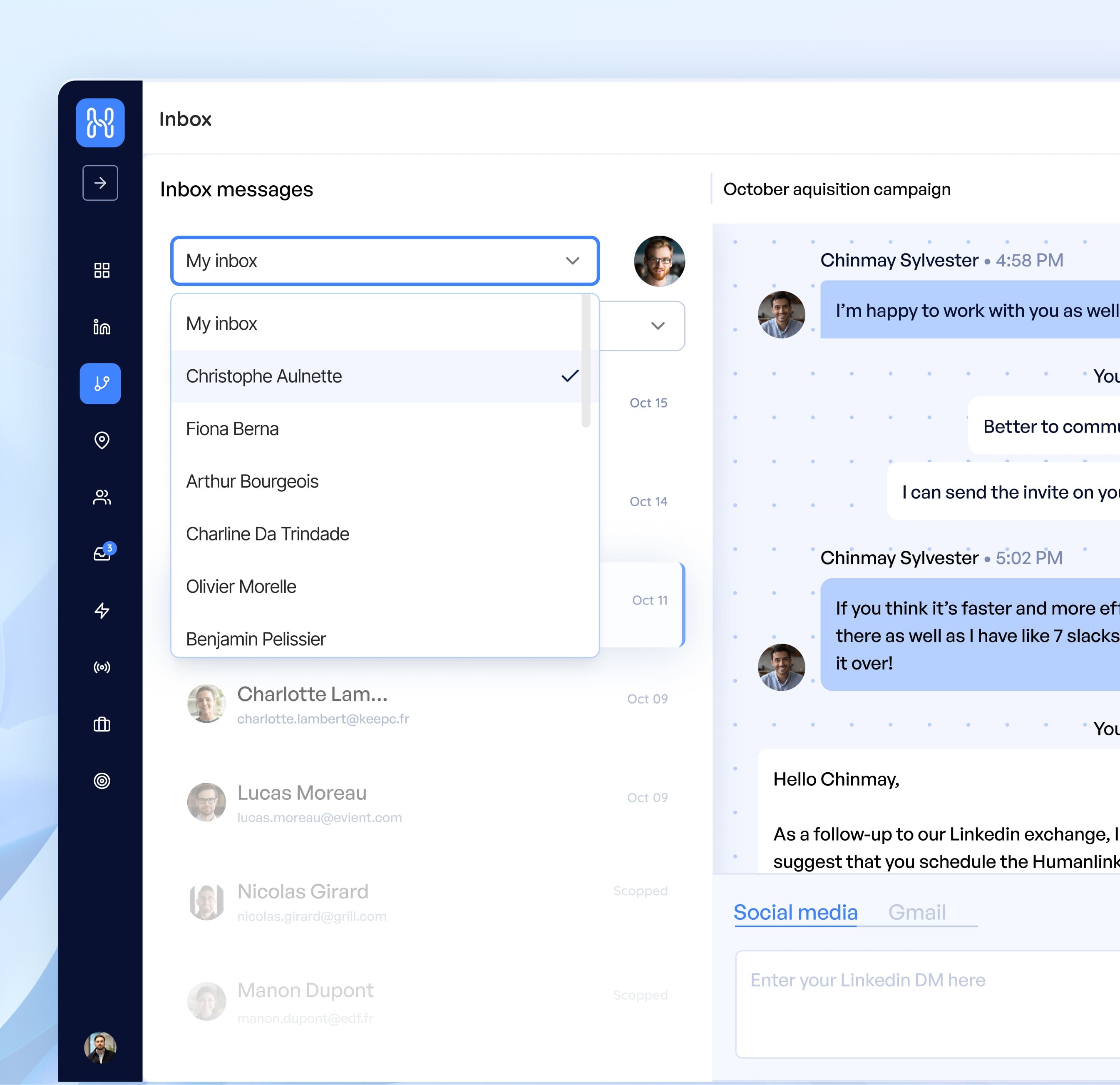
Task: Expand the sidebar with arrow button
Action: pos(100,183)
